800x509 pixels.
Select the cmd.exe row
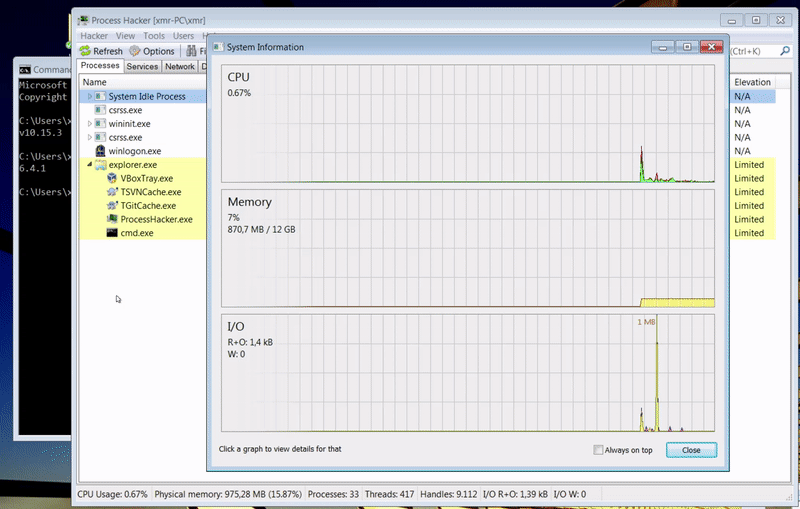[143, 233]
